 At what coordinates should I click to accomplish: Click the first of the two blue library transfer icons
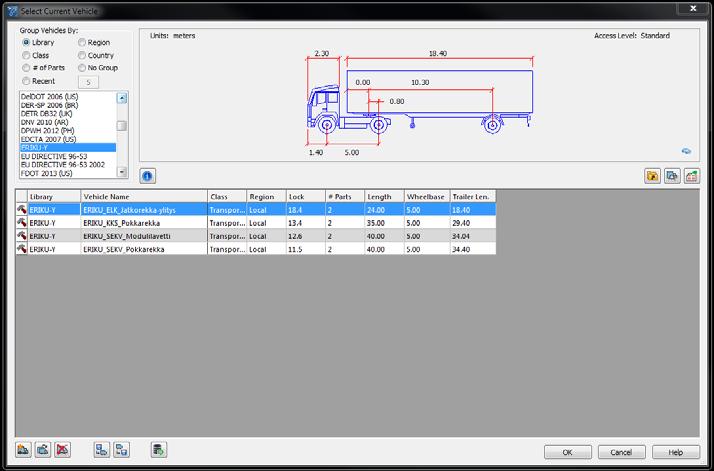click(102, 450)
